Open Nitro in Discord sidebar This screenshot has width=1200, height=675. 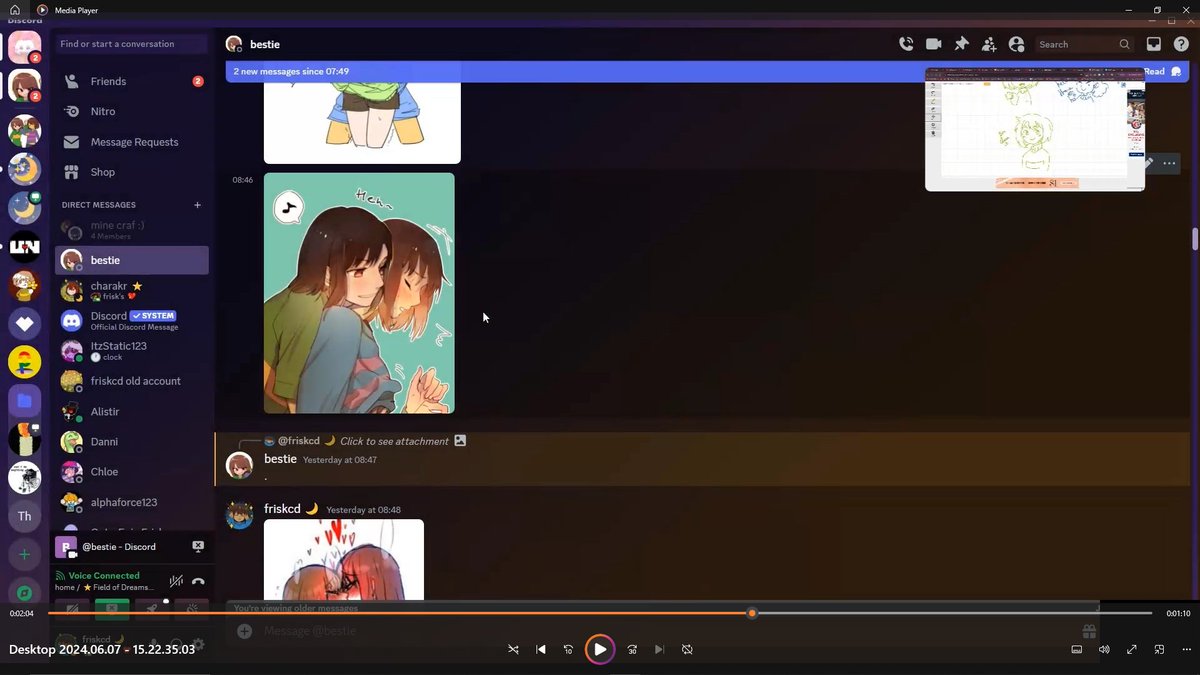coord(132,111)
